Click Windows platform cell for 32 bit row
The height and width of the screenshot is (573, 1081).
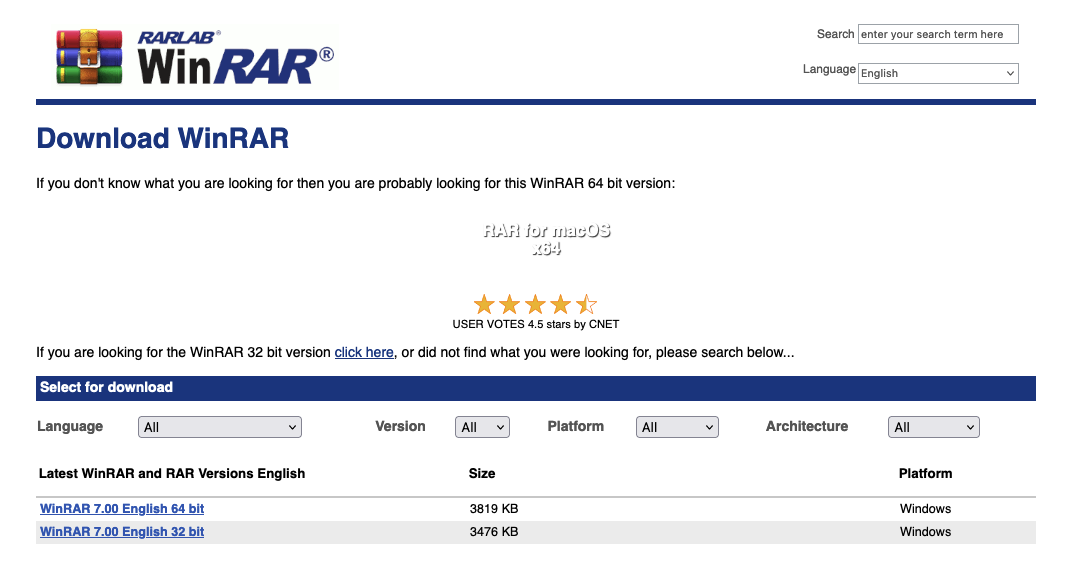tap(925, 532)
